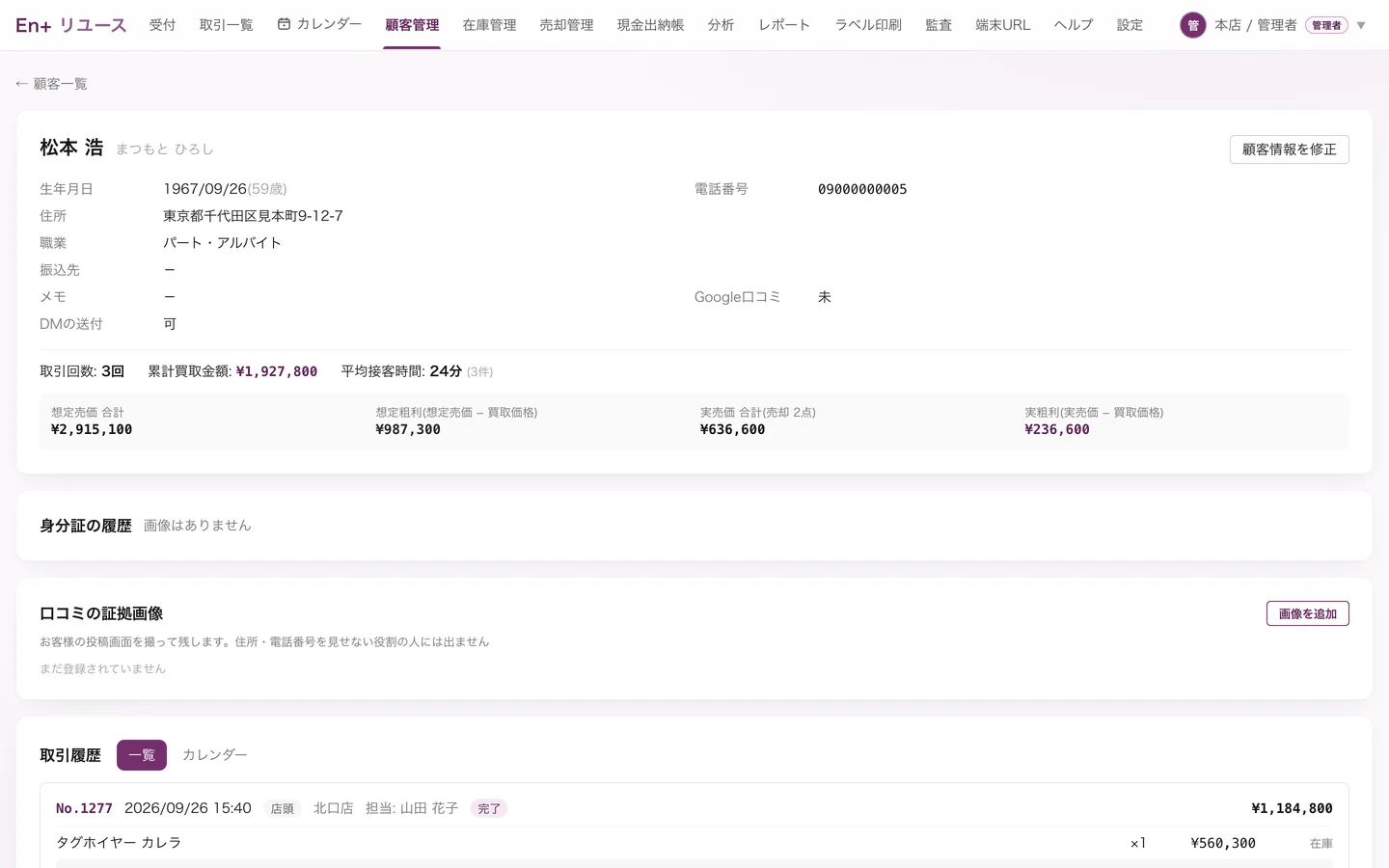
Task: Go back to 顧客一覧
Action: coord(51,84)
